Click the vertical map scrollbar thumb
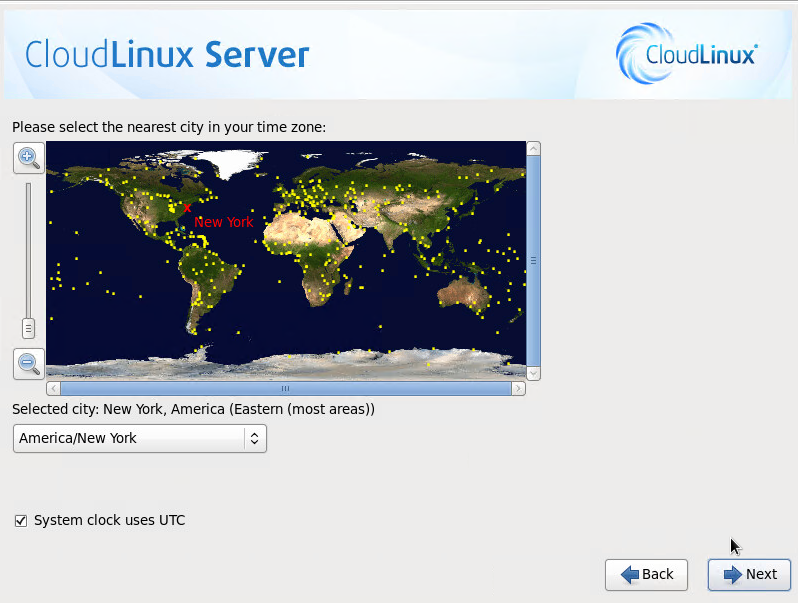Image resolution: width=798 pixels, height=603 pixels. pos(533,260)
